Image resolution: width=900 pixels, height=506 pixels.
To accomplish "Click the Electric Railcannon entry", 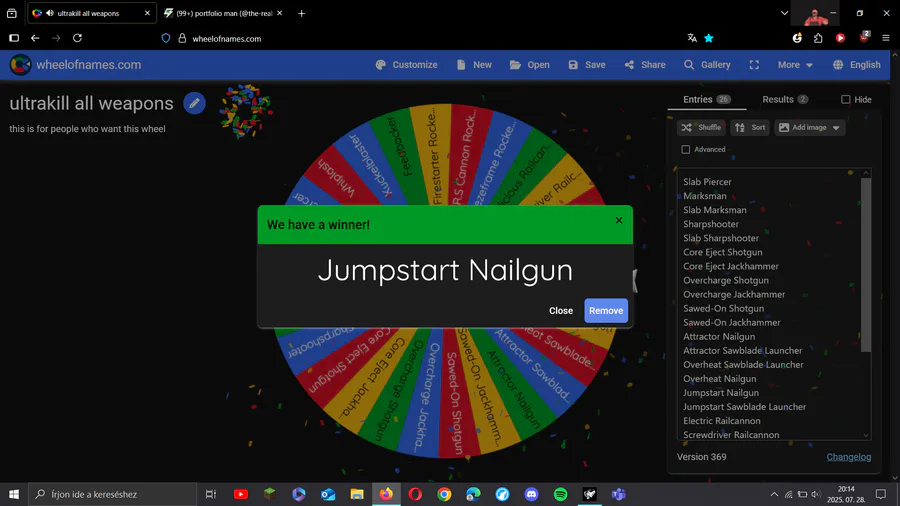I will pyautogui.click(x=721, y=421).
